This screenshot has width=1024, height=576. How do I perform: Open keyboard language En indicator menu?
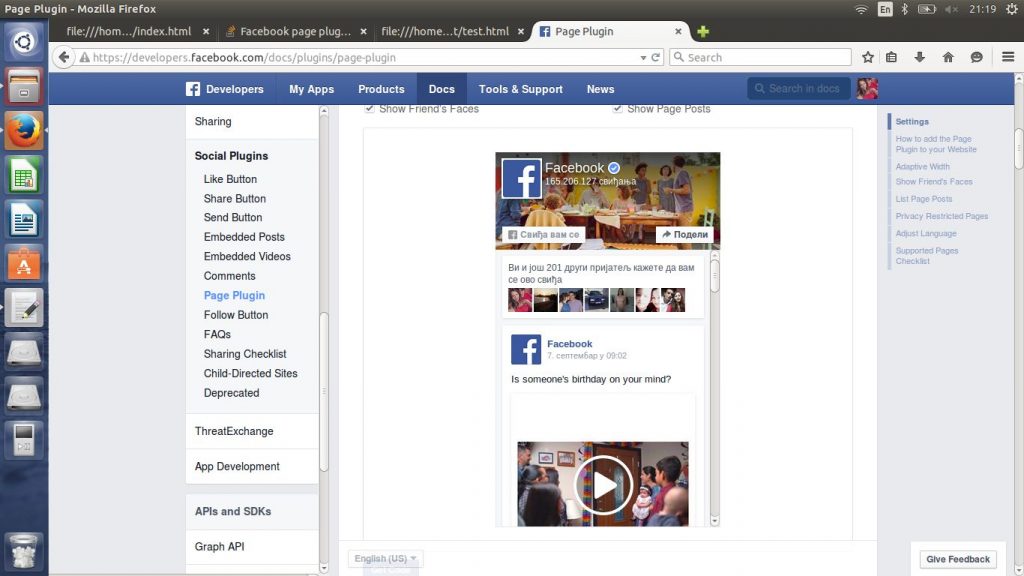tap(885, 9)
